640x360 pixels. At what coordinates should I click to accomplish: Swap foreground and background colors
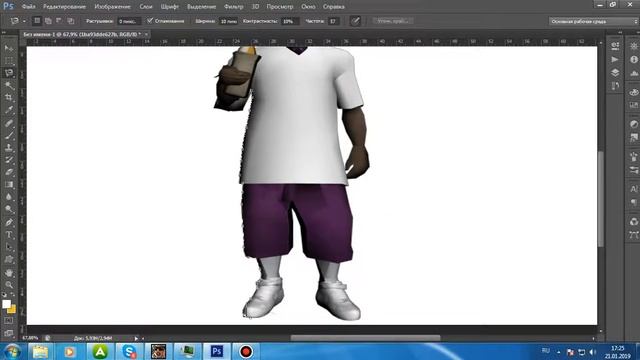pyautogui.click(x=13, y=295)
